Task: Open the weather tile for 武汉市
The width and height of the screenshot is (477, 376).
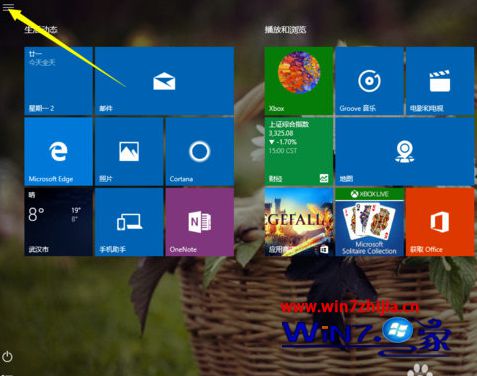Action: pyautogui.click(x=58, y=222)
